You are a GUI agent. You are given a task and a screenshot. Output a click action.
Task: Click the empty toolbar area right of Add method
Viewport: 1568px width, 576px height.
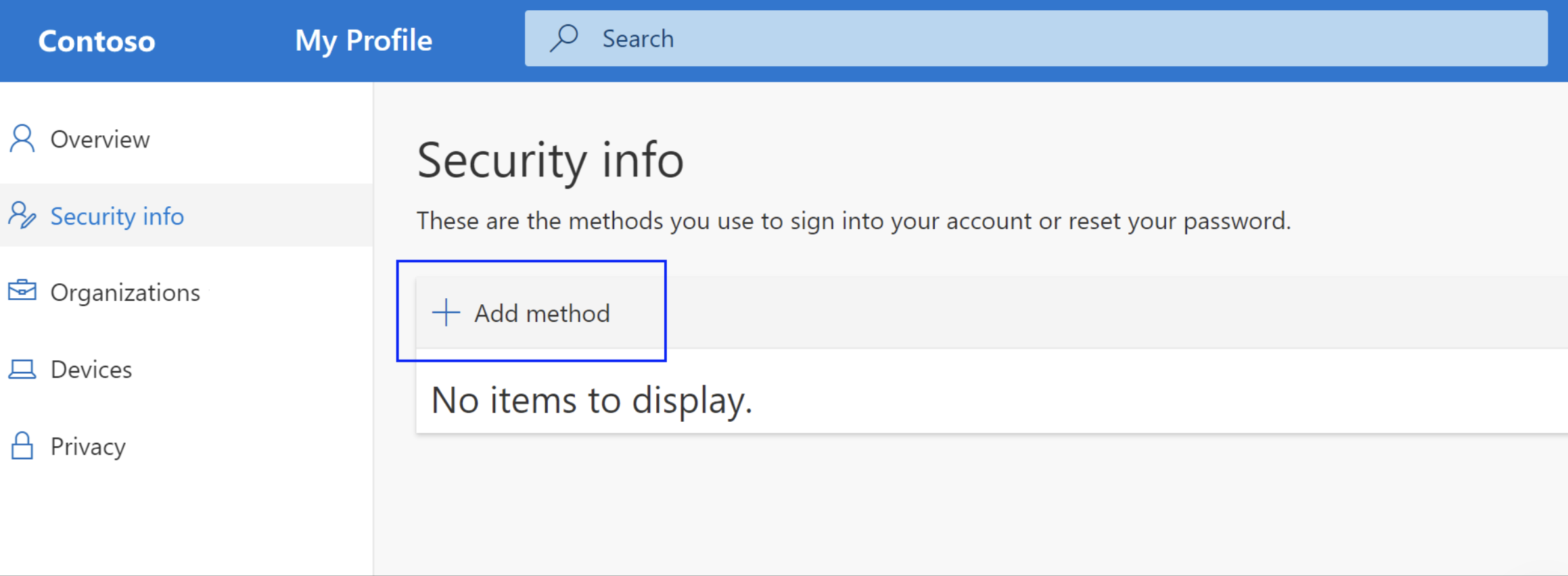(1116, 313)
